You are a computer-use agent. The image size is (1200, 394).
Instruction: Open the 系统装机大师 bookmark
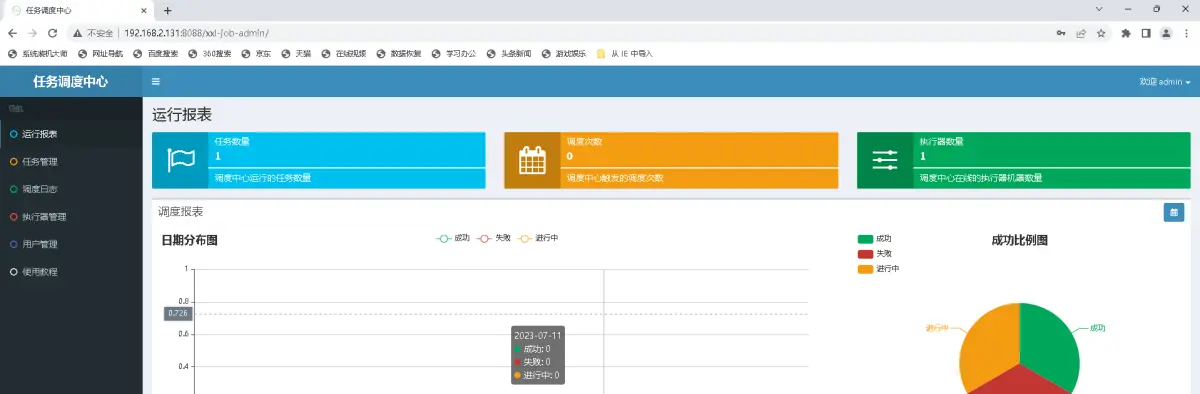click(x=38, y=53)
